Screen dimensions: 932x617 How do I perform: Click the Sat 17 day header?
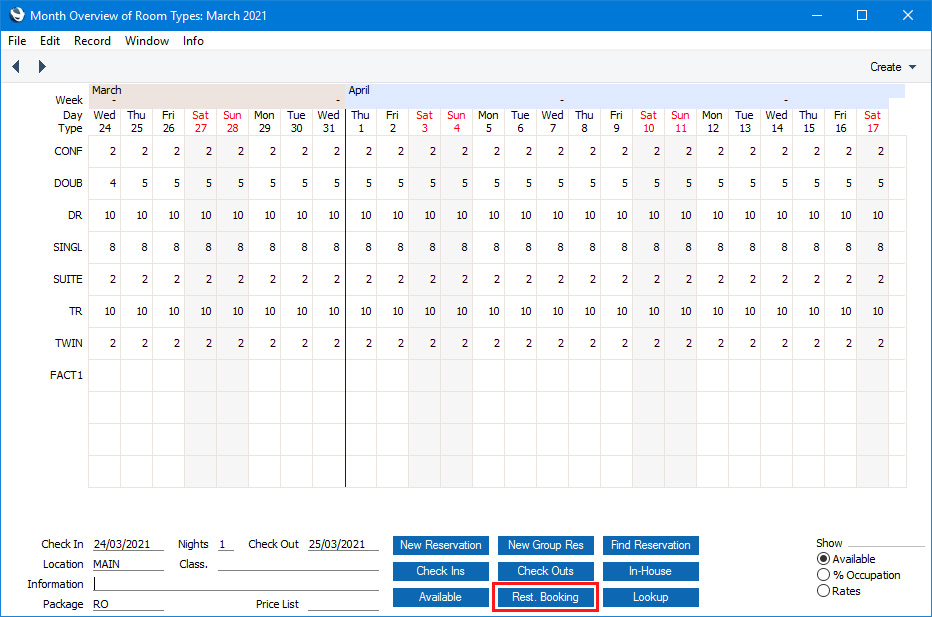[873, 121]
